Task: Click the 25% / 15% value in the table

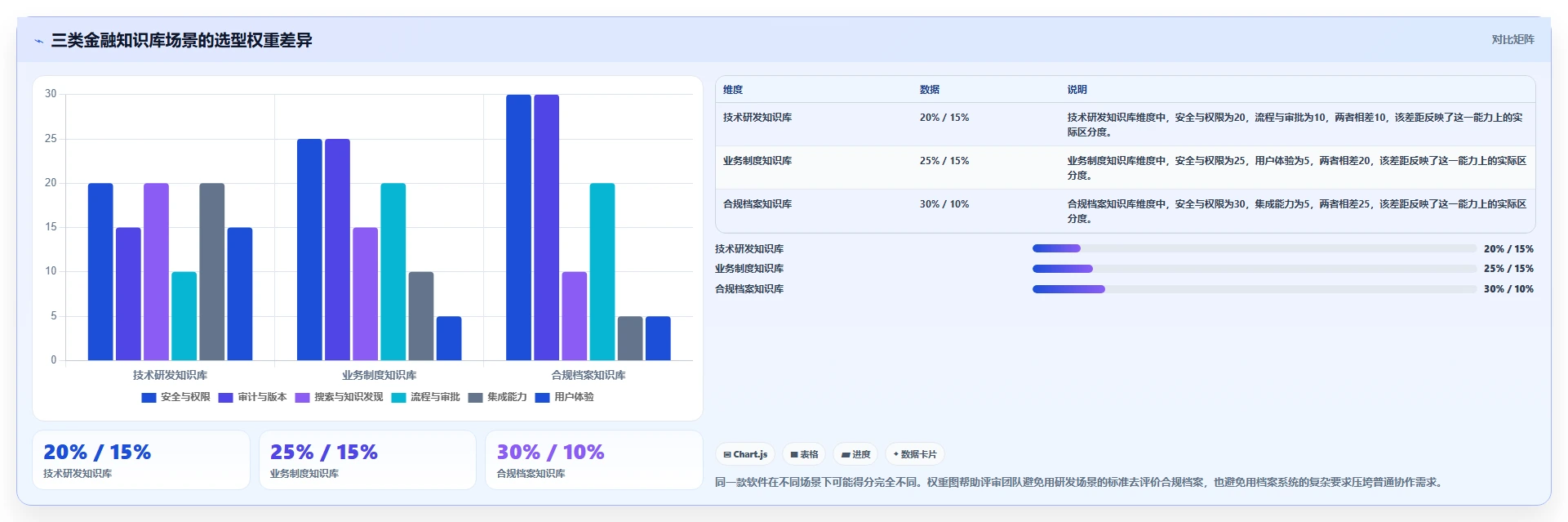Action: point(944,161)
